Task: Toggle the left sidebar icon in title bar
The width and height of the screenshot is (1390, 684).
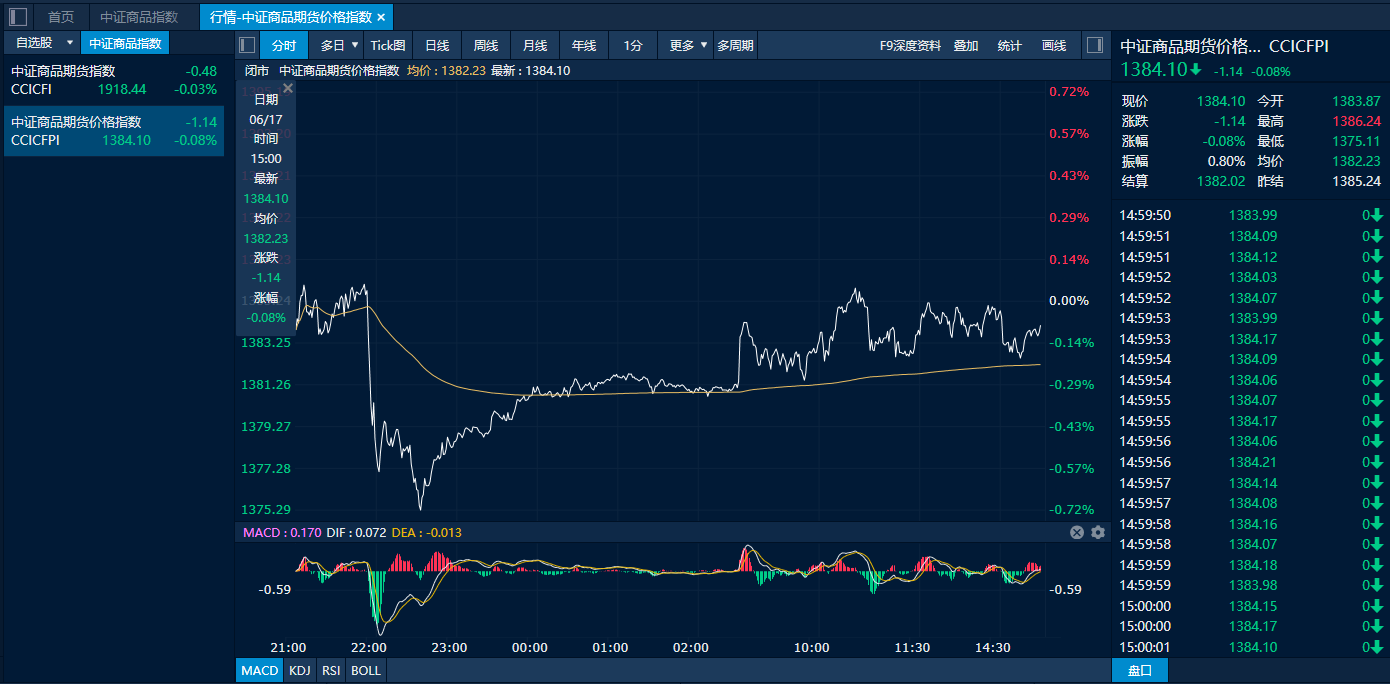Action: (x=18, y=16)
